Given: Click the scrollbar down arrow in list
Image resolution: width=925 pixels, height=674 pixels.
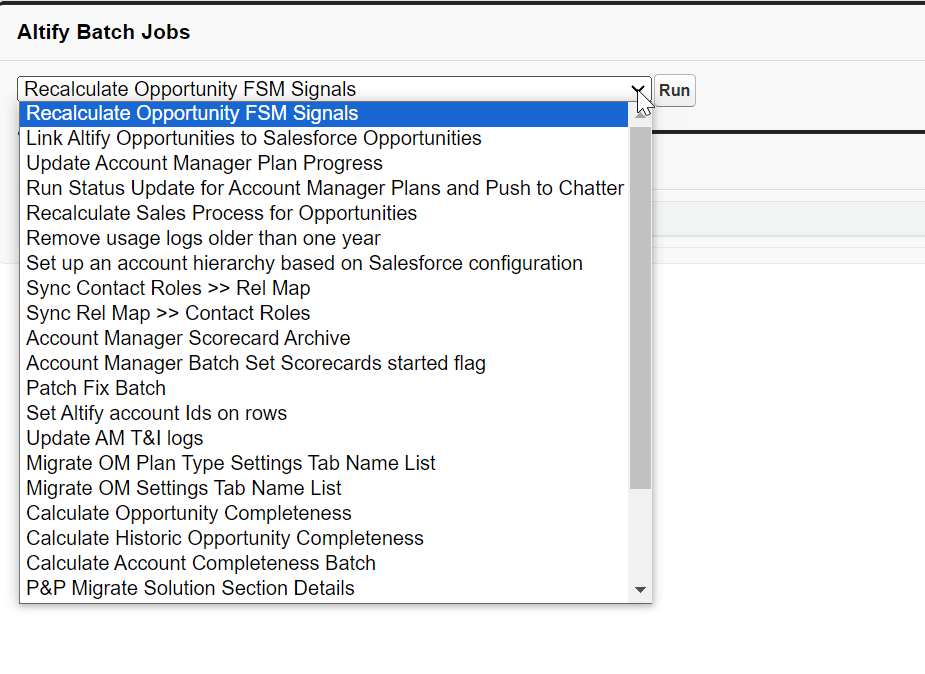Looking at the screenshot, I should (x=640, y=589).
